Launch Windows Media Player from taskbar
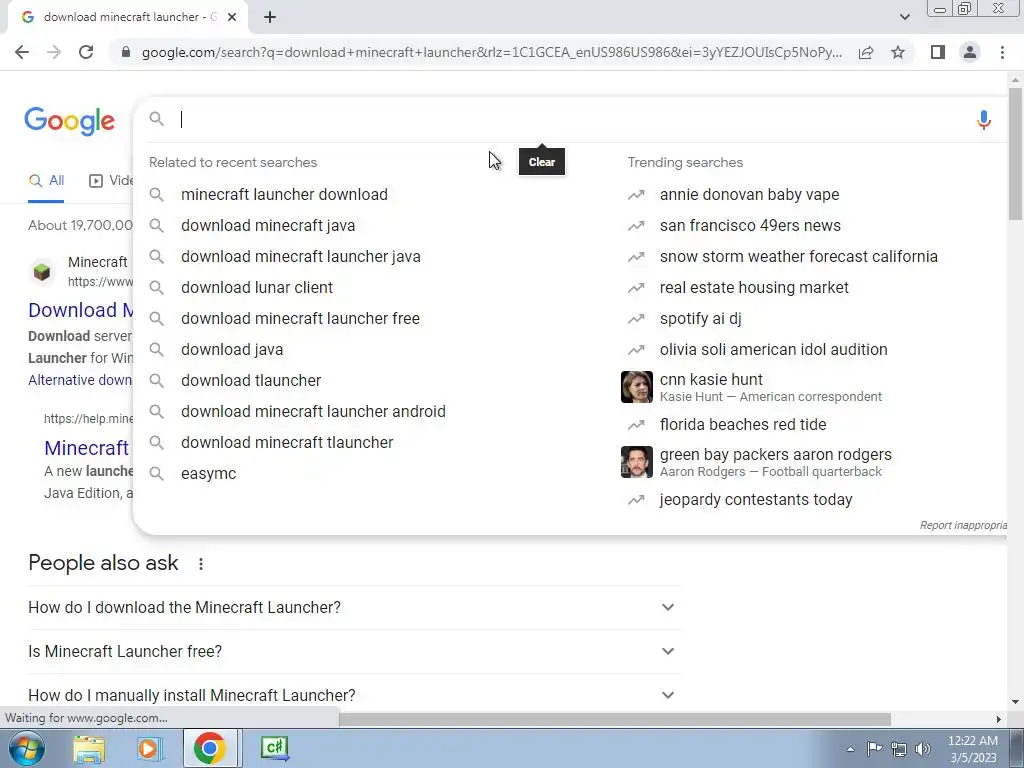Viewport: 1024px width, 768px height. 149,748
